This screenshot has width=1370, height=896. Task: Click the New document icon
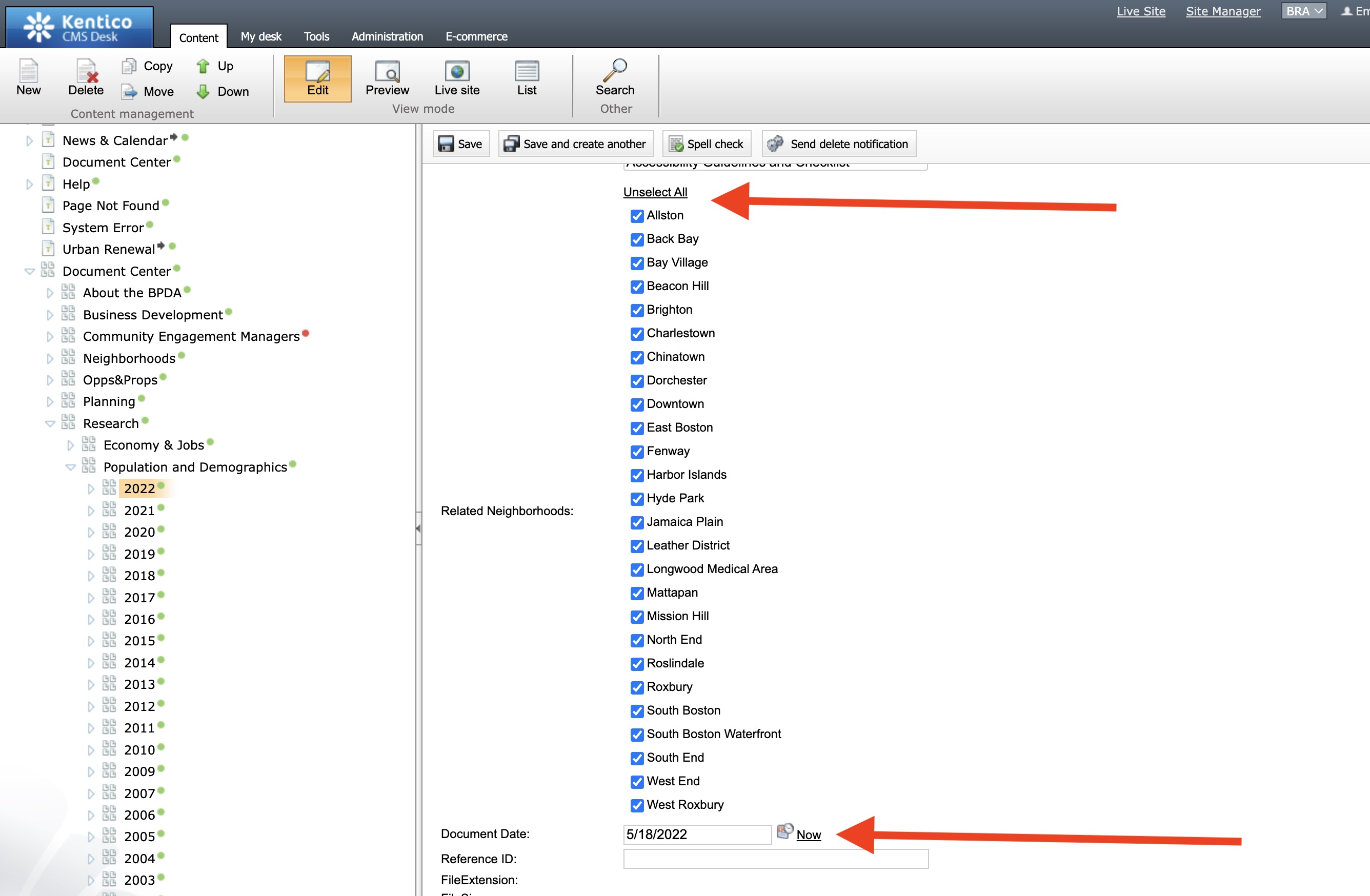point(28,71)
